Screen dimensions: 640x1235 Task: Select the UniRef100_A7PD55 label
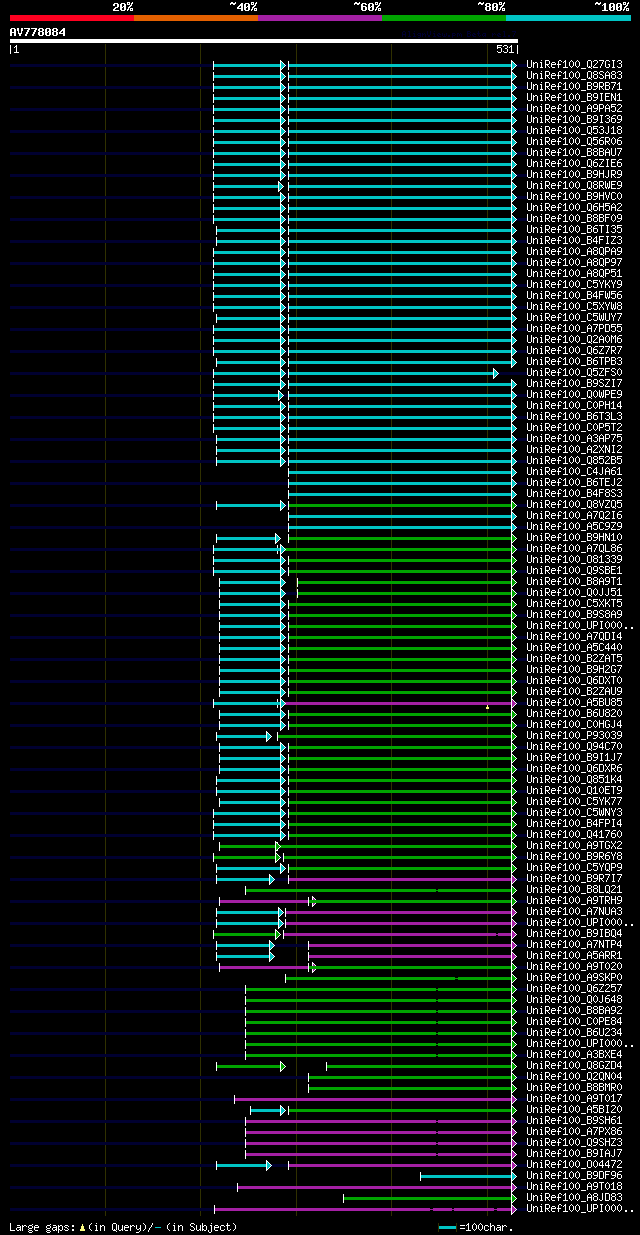click(574, 328)
